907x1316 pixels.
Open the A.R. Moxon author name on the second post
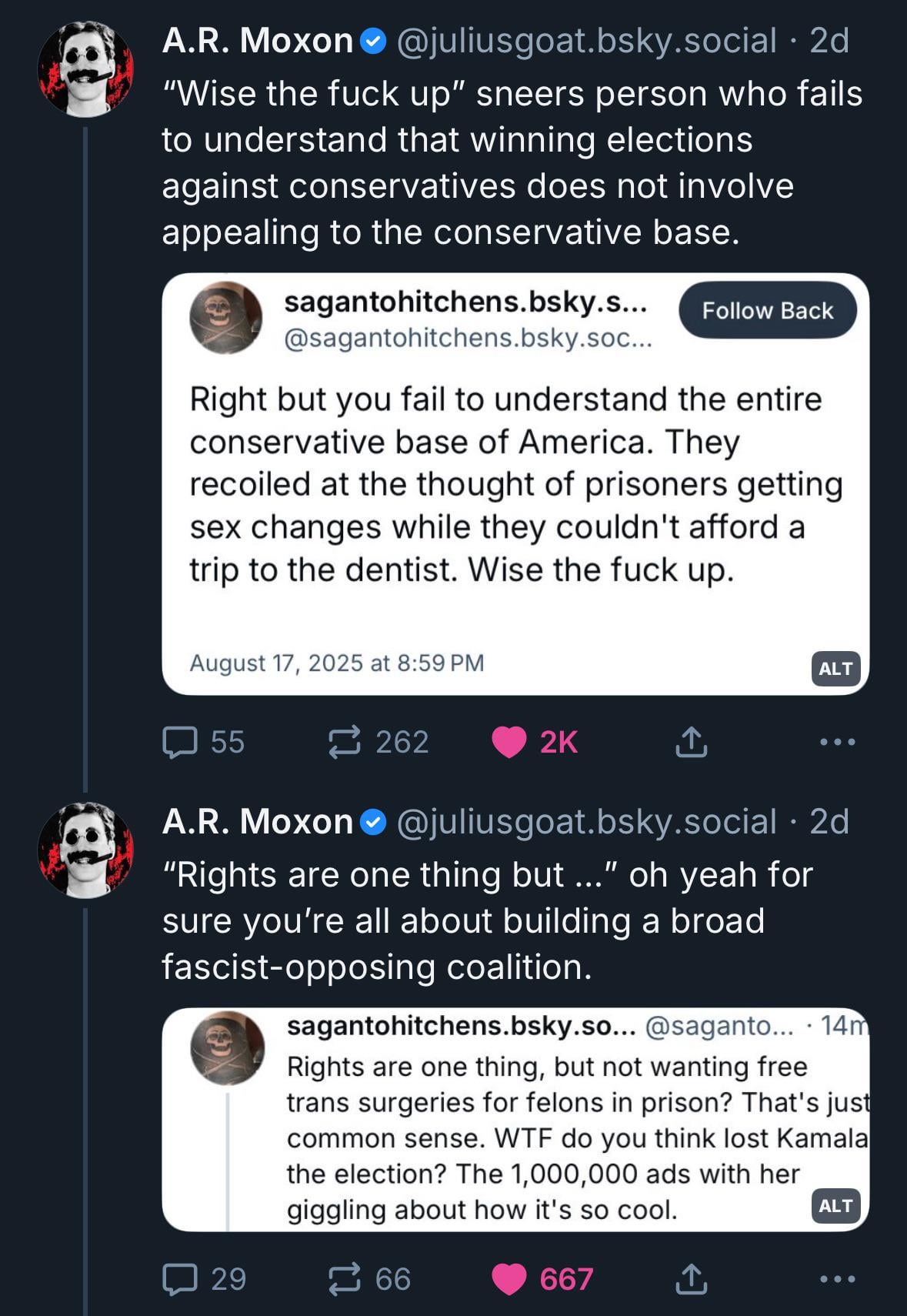tap(258, 821)
